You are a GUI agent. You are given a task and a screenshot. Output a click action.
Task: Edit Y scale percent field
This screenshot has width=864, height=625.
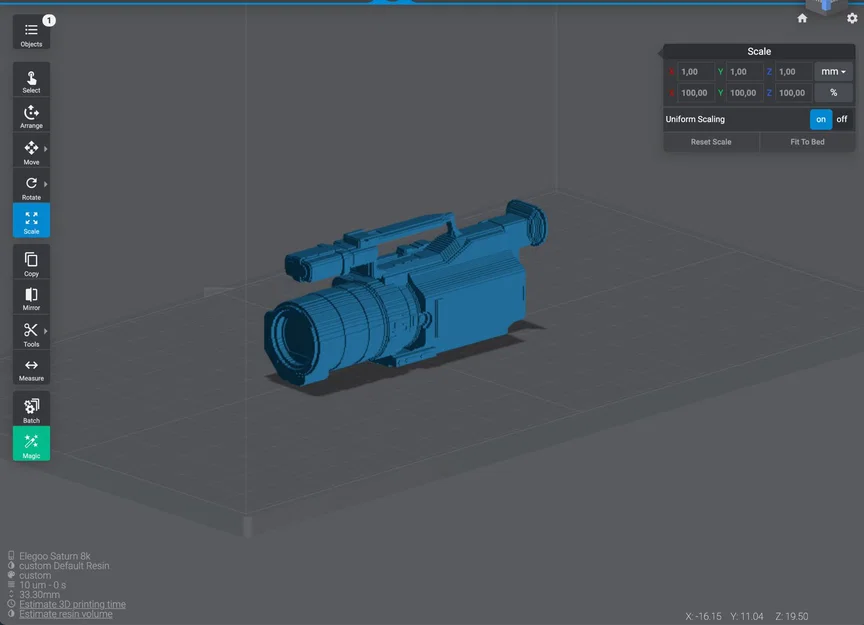pos(744,93)
